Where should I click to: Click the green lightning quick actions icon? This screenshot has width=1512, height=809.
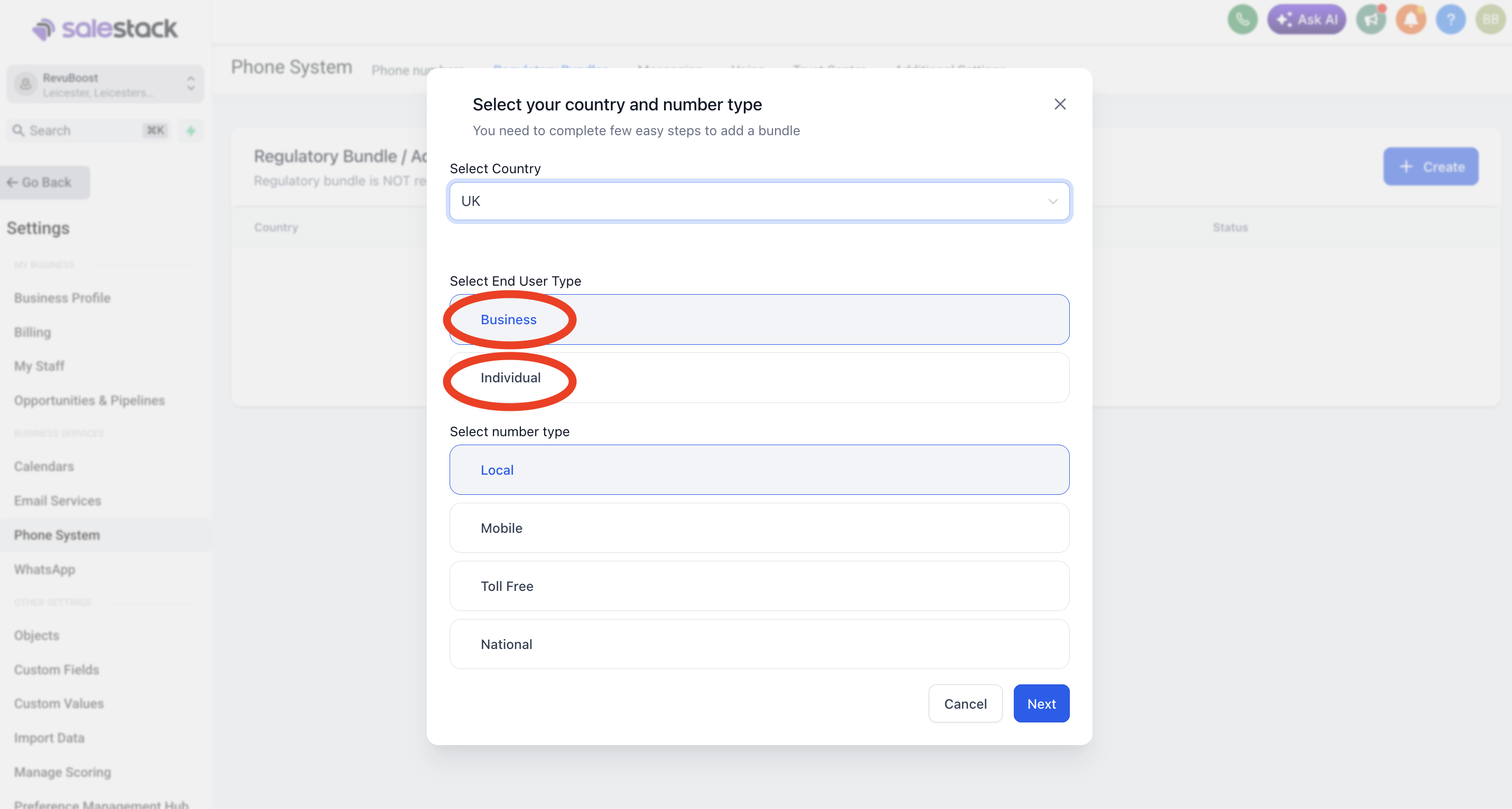(x=191, y=130)
